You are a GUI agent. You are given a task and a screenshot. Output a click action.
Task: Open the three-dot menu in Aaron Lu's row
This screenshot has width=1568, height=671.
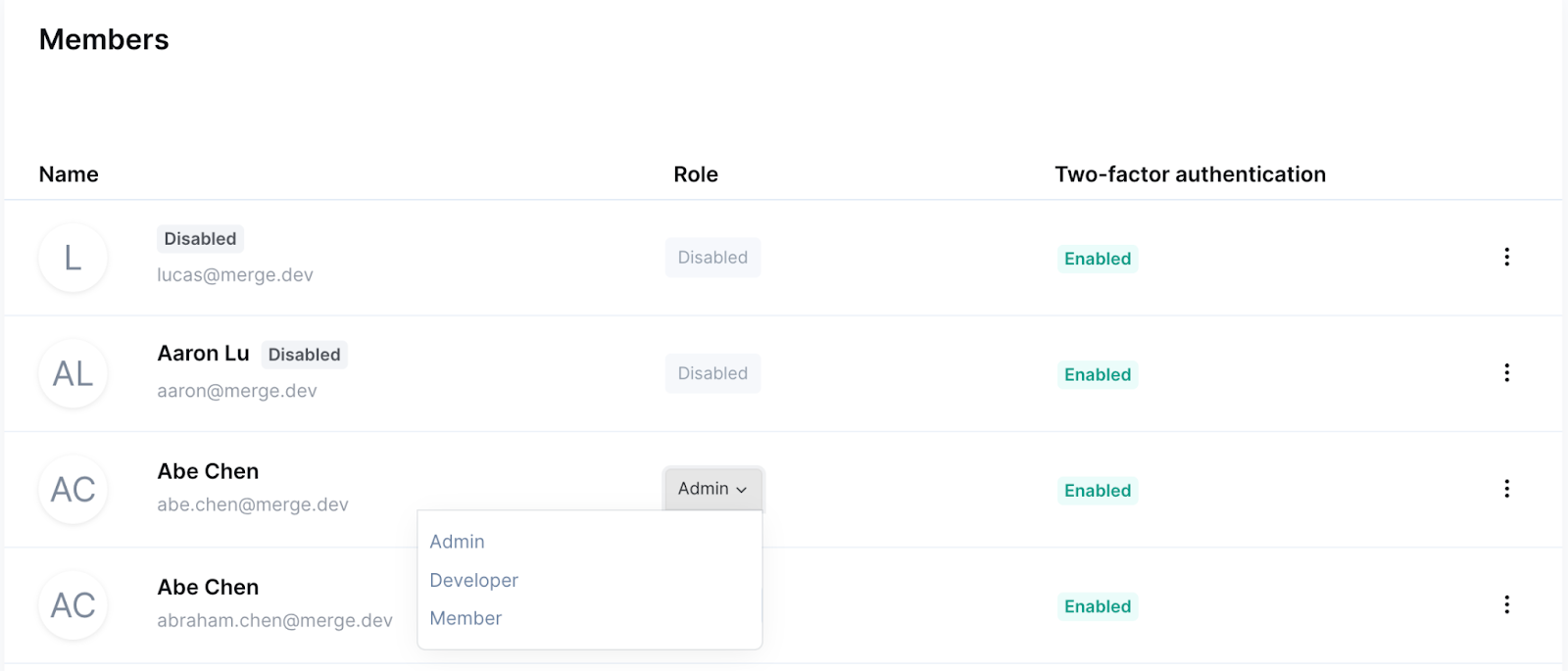[x=1506, y=372]
